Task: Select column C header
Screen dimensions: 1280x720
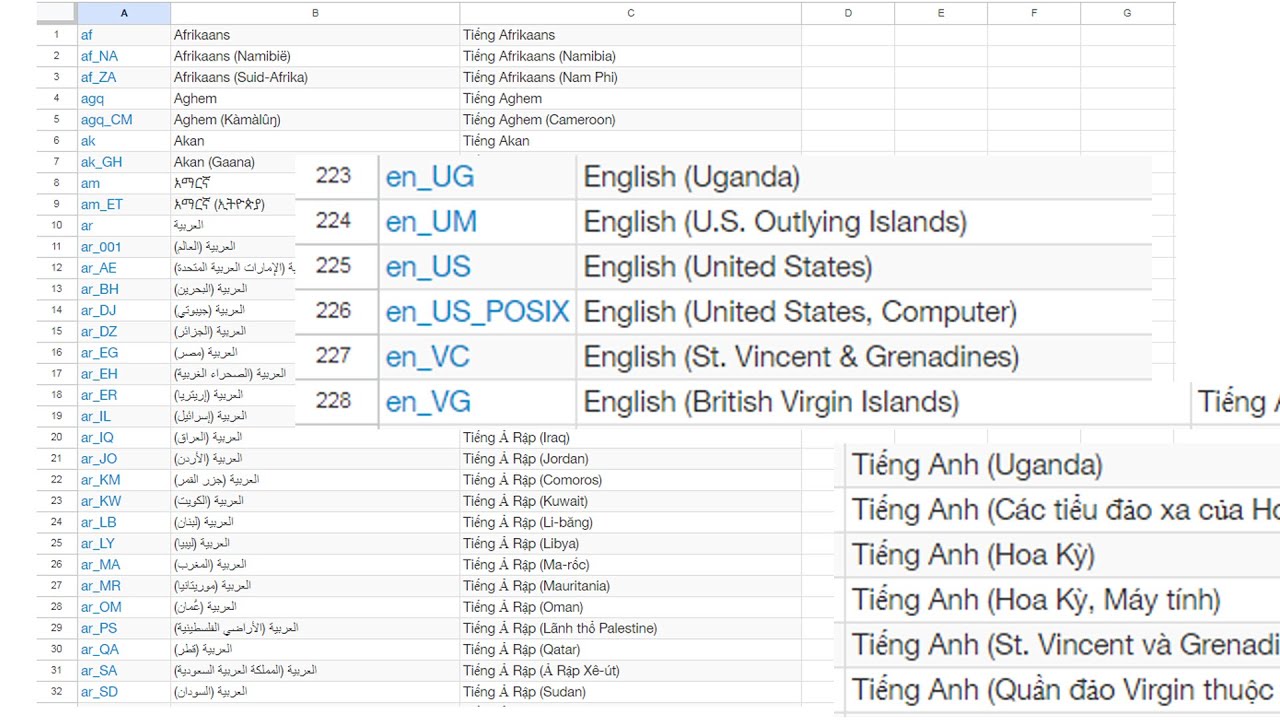Action: point(630,13)
